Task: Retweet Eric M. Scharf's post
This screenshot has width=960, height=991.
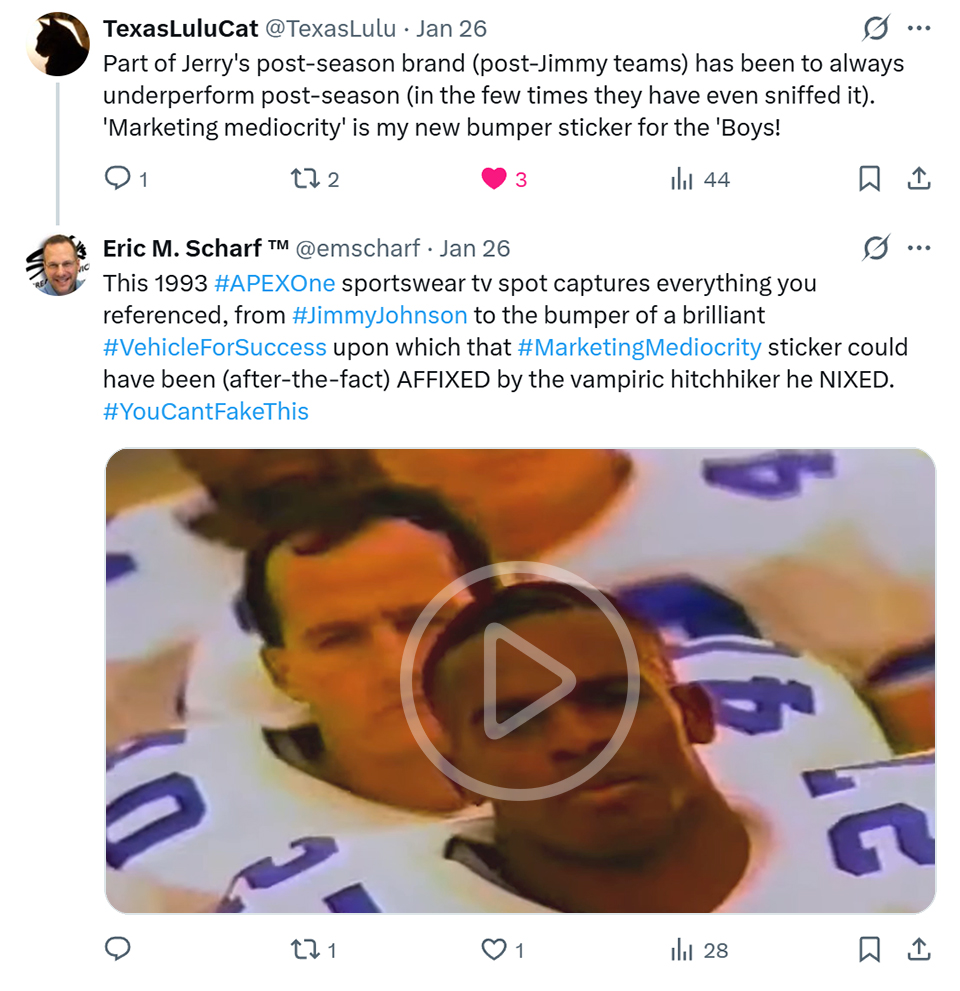Action: point(303,949)
